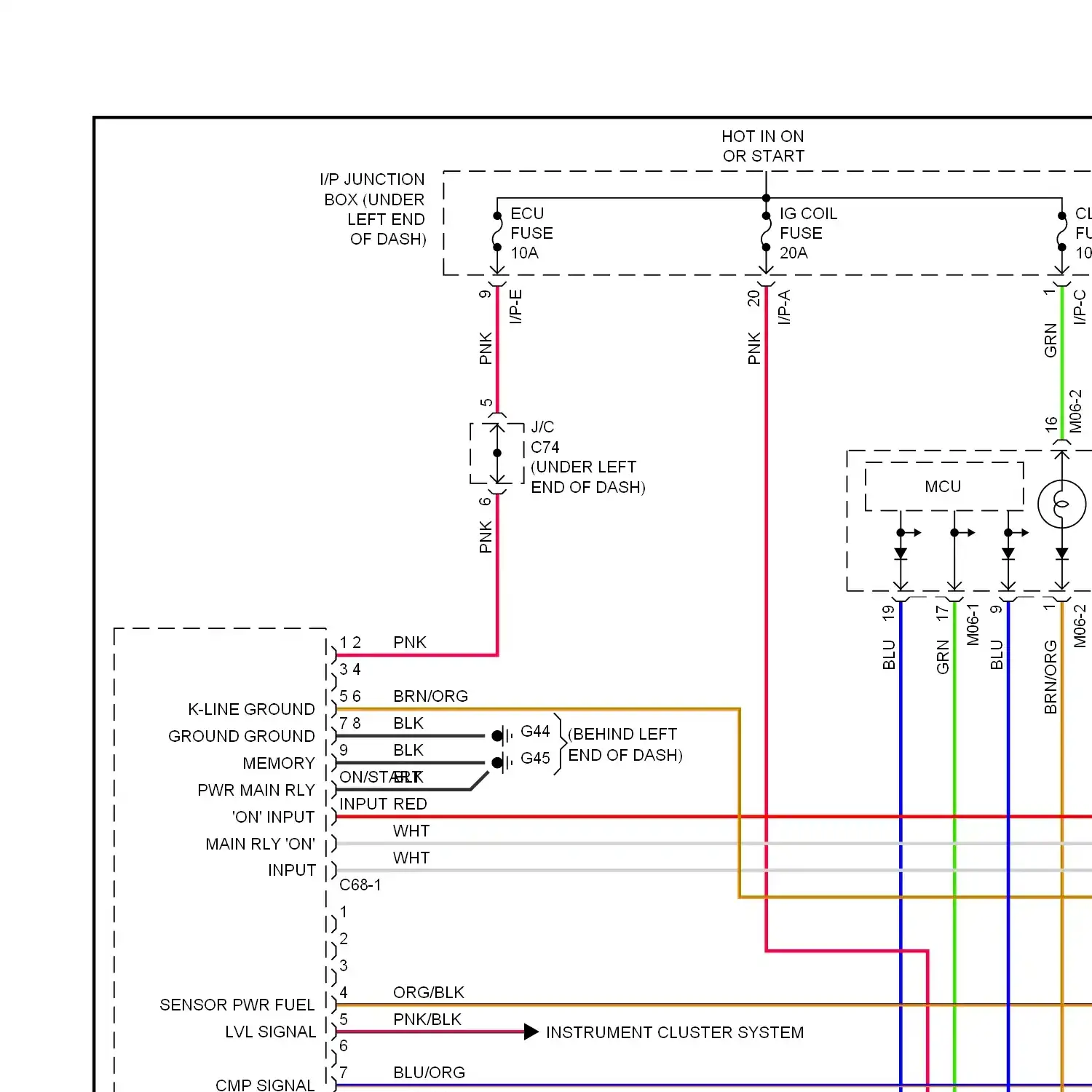Toggle the splice dot on IG COIL fuse line
This screenshot has width=1092, height=1092.
point(766,215)
